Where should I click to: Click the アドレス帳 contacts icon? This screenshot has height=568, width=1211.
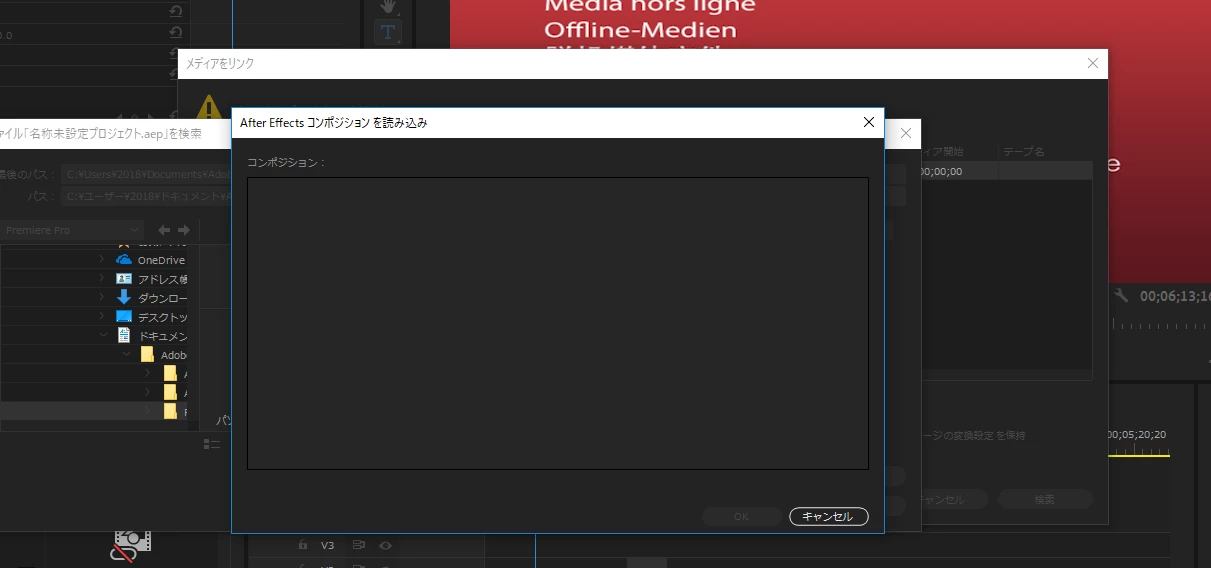coord(124,278)
